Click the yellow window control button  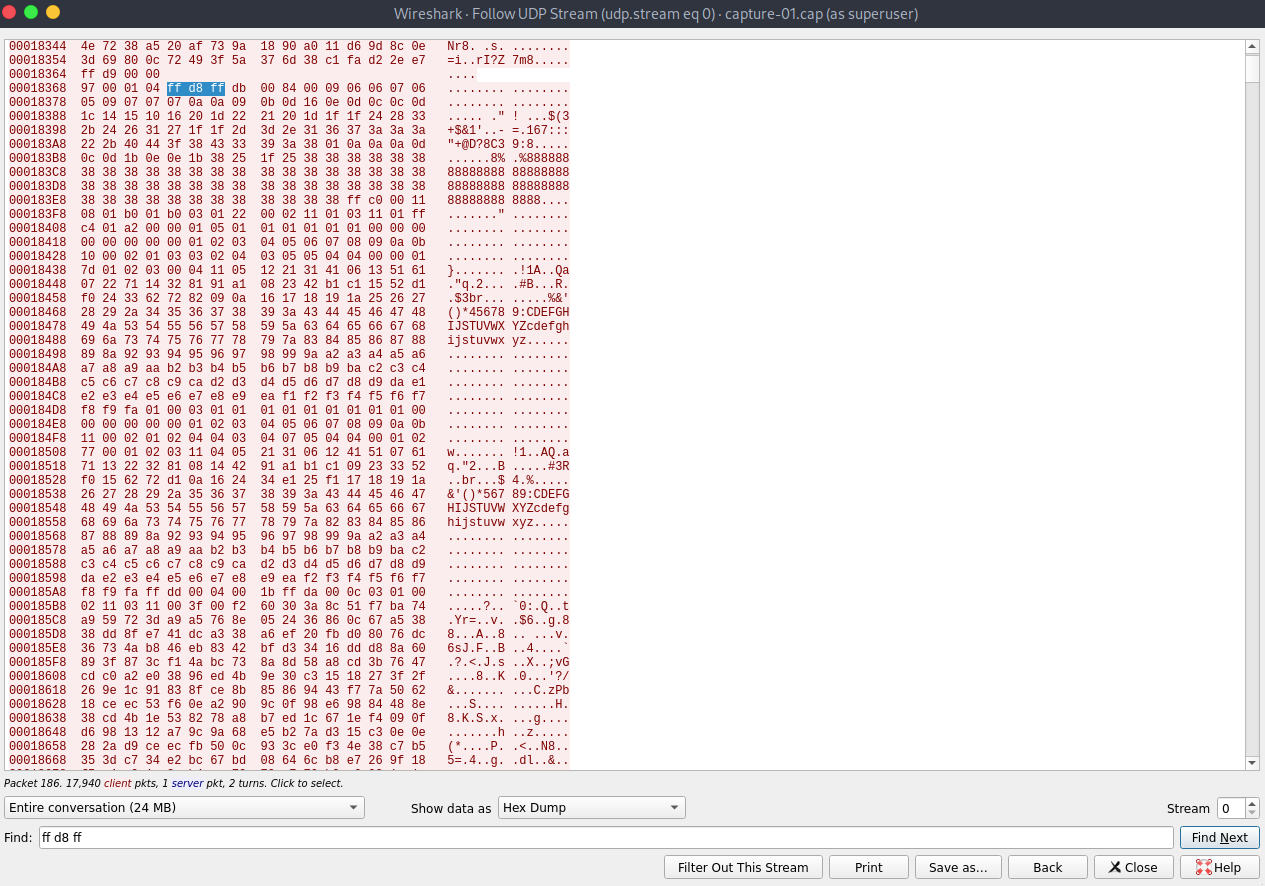pyautogui.click(x=53, y=12)
